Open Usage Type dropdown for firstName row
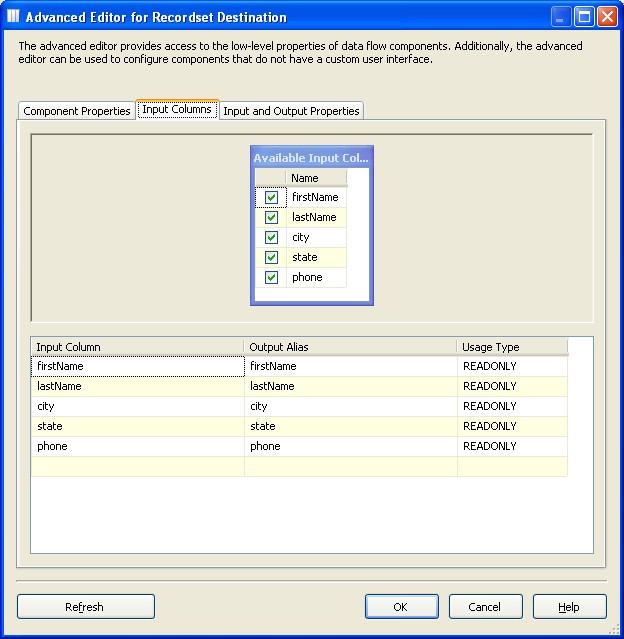 [512, 366]
